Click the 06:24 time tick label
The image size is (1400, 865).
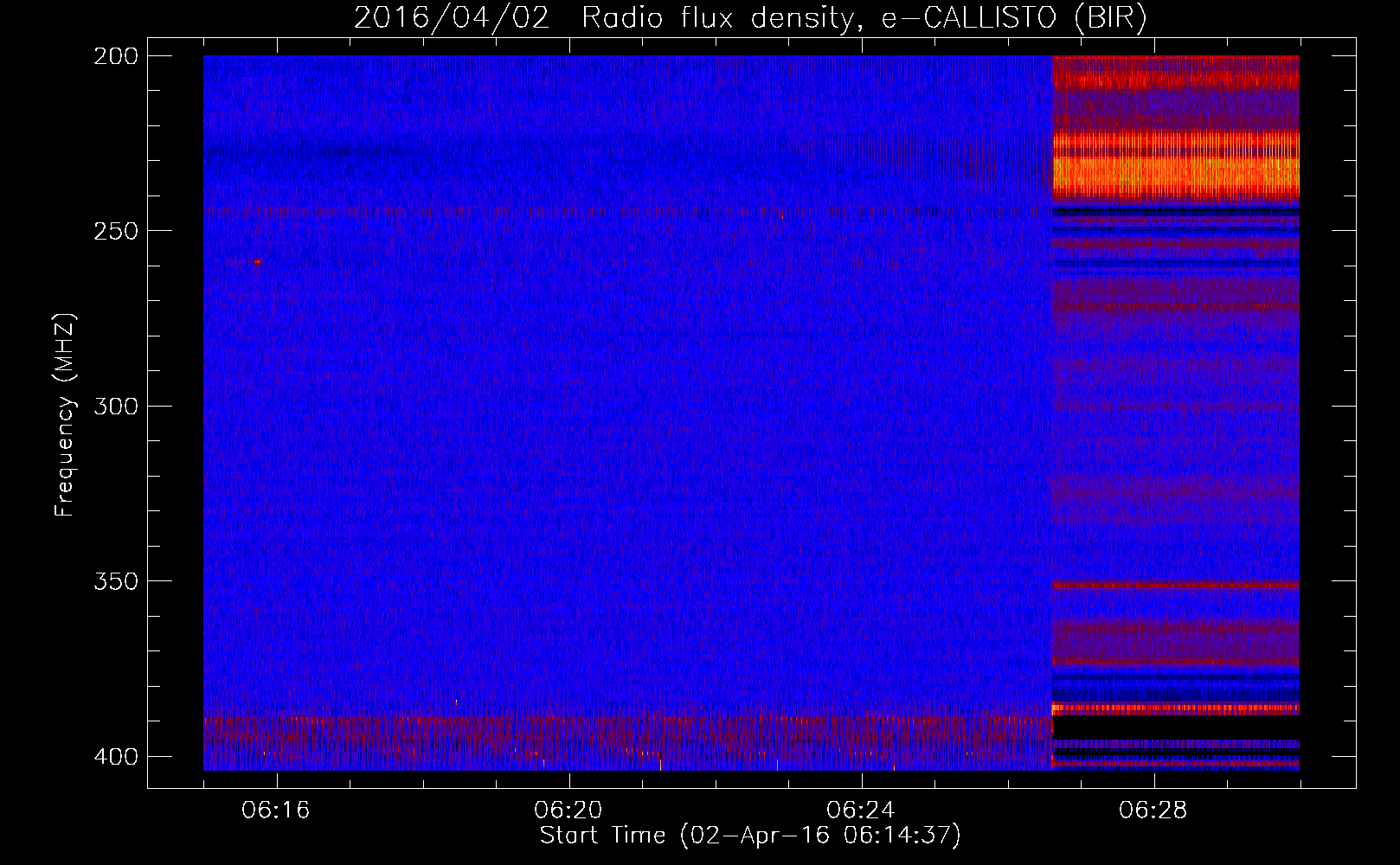[861, 810]
